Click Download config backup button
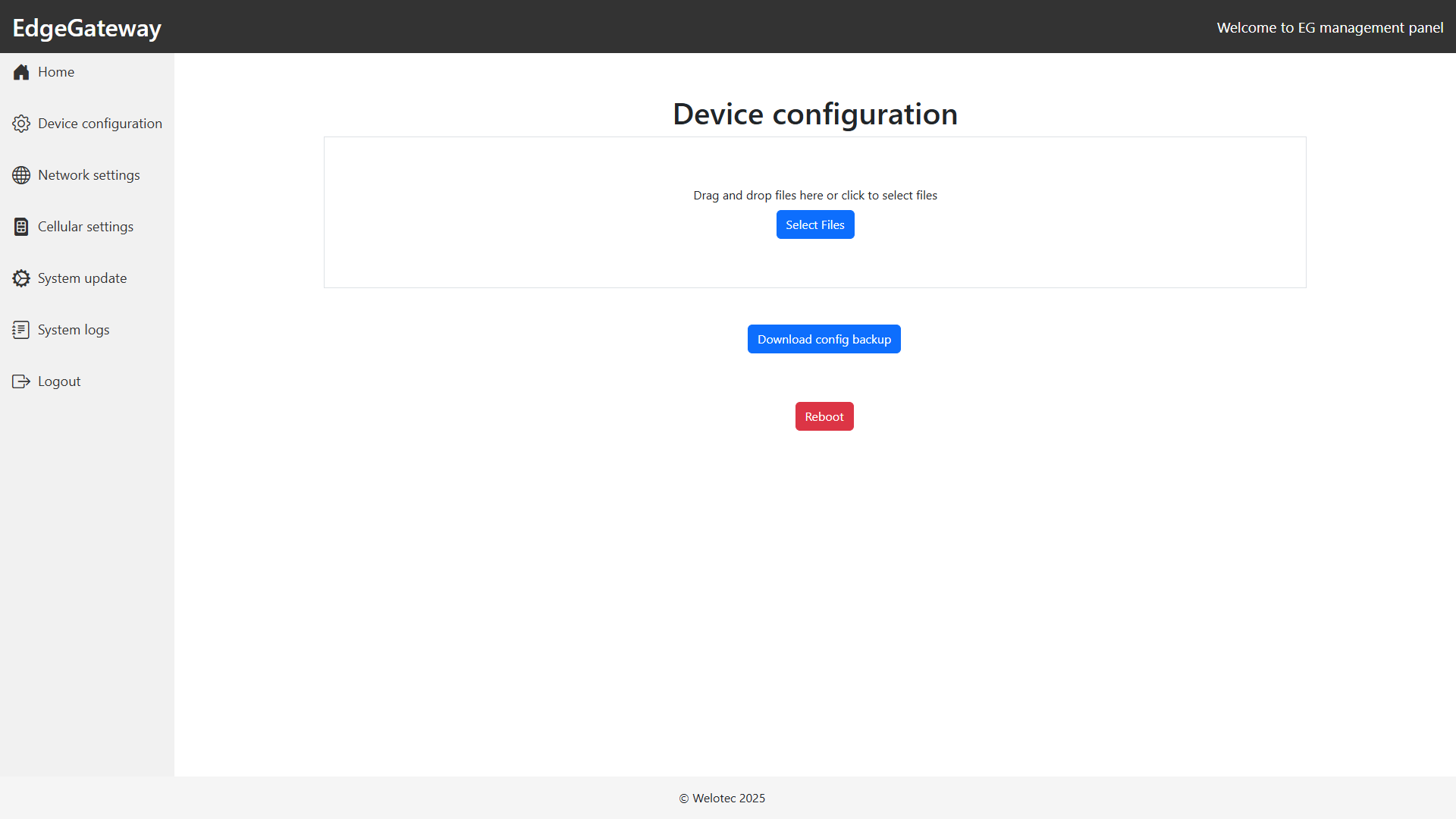 click(x=824, y=339)
